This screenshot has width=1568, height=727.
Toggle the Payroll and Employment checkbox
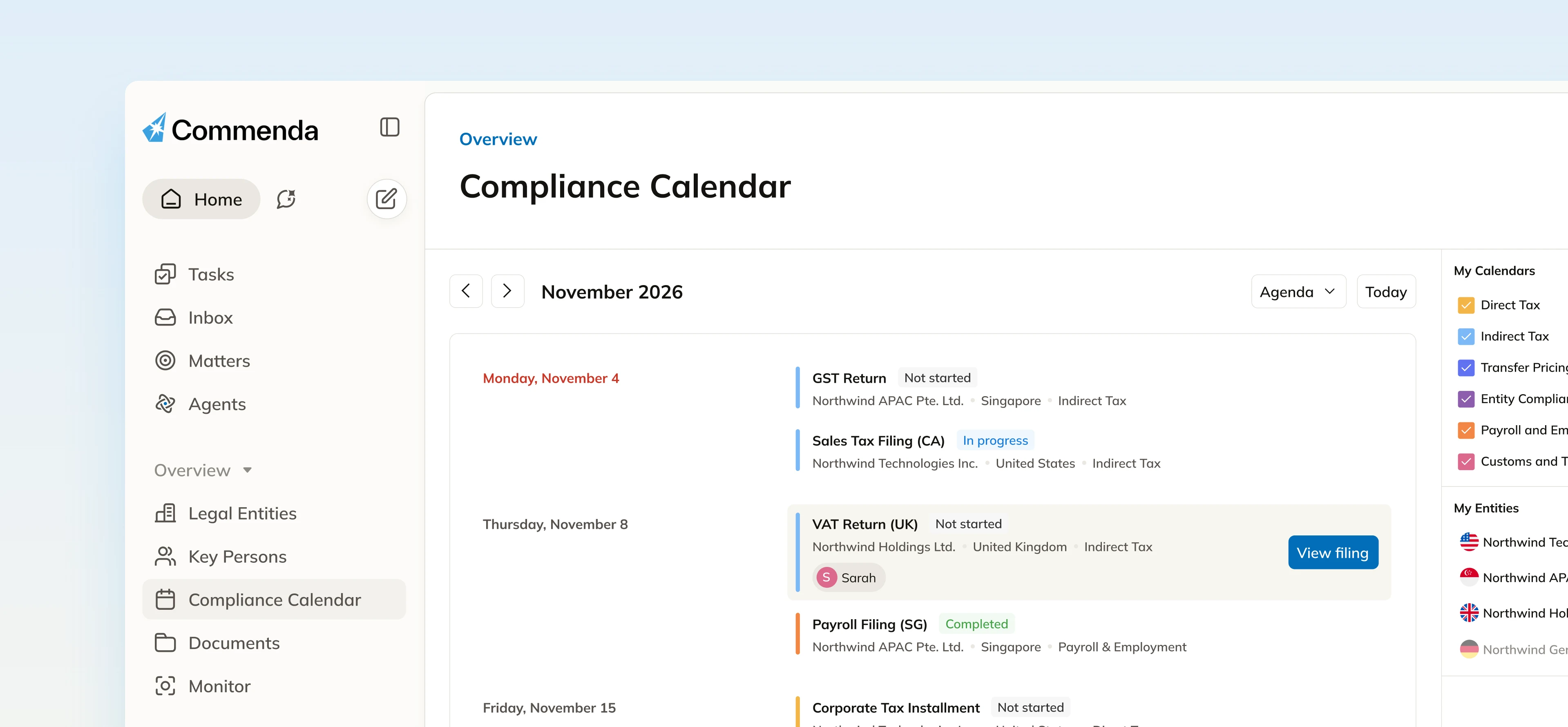click(x=1466, y=430)
